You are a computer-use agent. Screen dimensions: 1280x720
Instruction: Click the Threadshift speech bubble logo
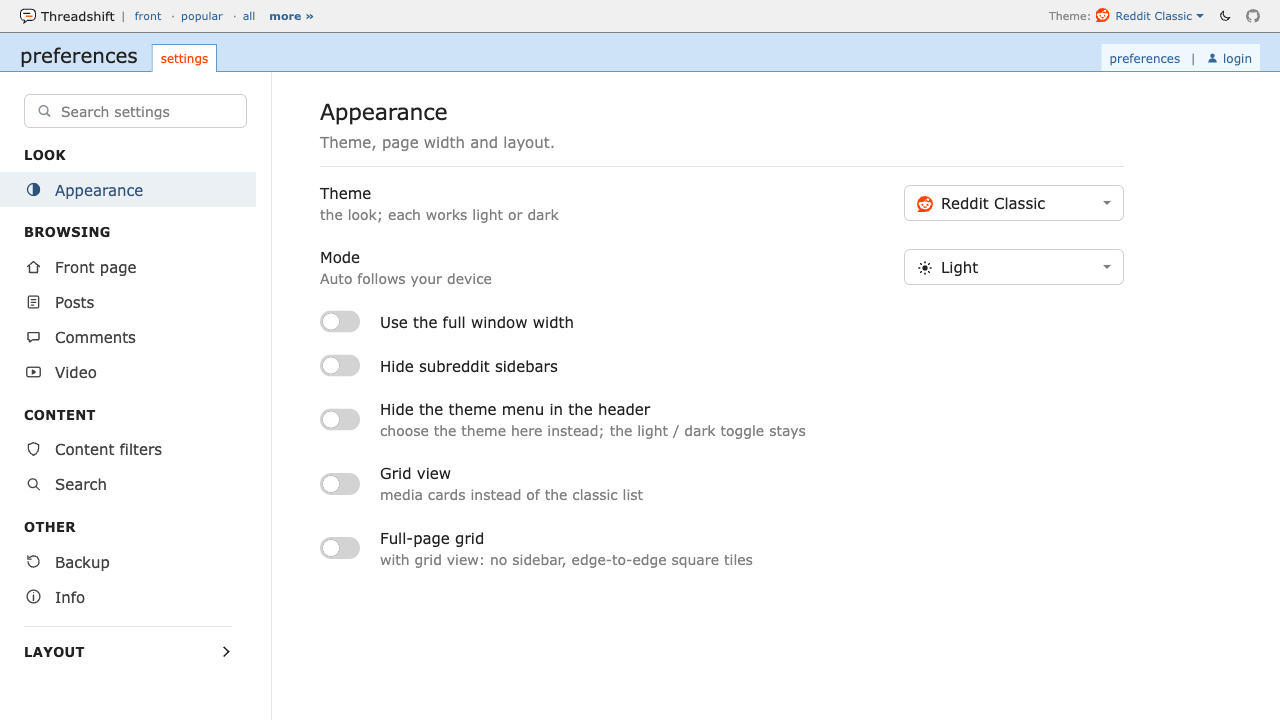pyautogui.click(x=28, y=16)
